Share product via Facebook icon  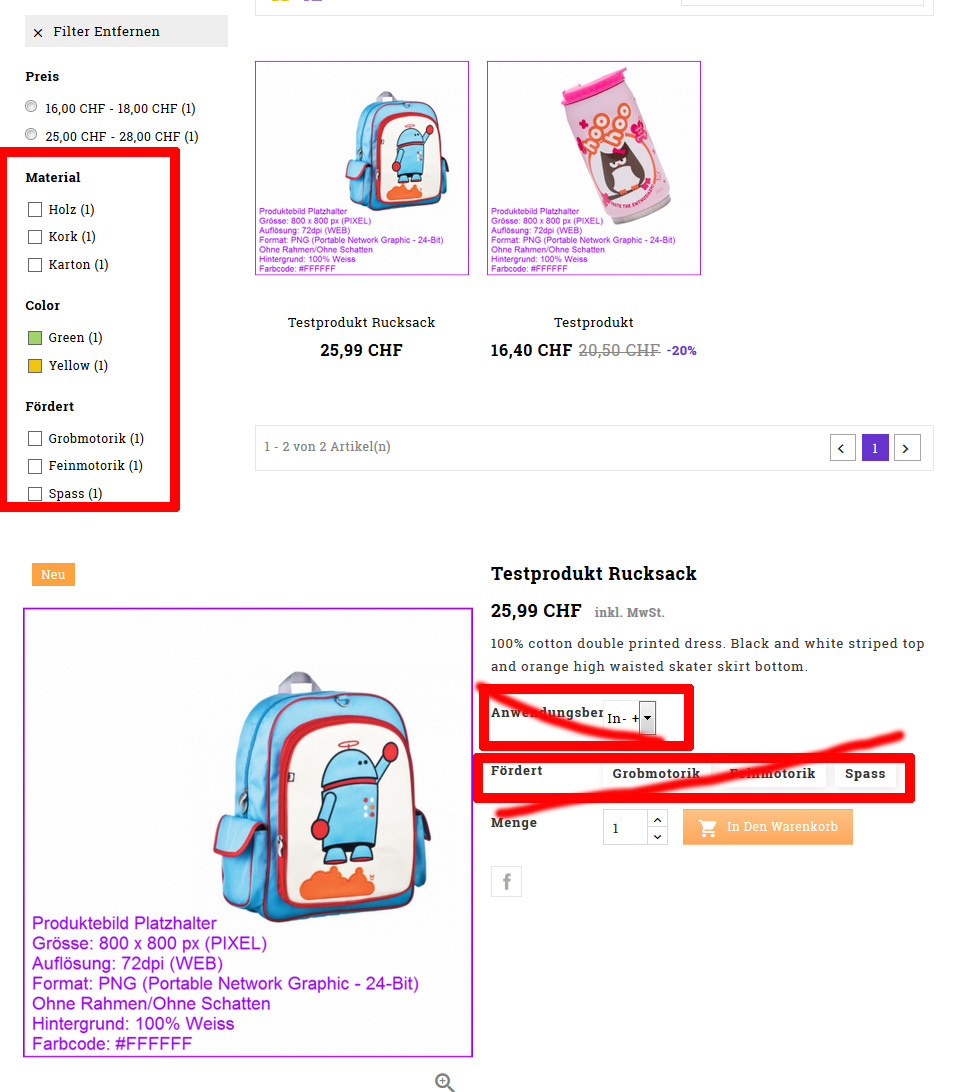pyautogui.click(x=506, y=882)
